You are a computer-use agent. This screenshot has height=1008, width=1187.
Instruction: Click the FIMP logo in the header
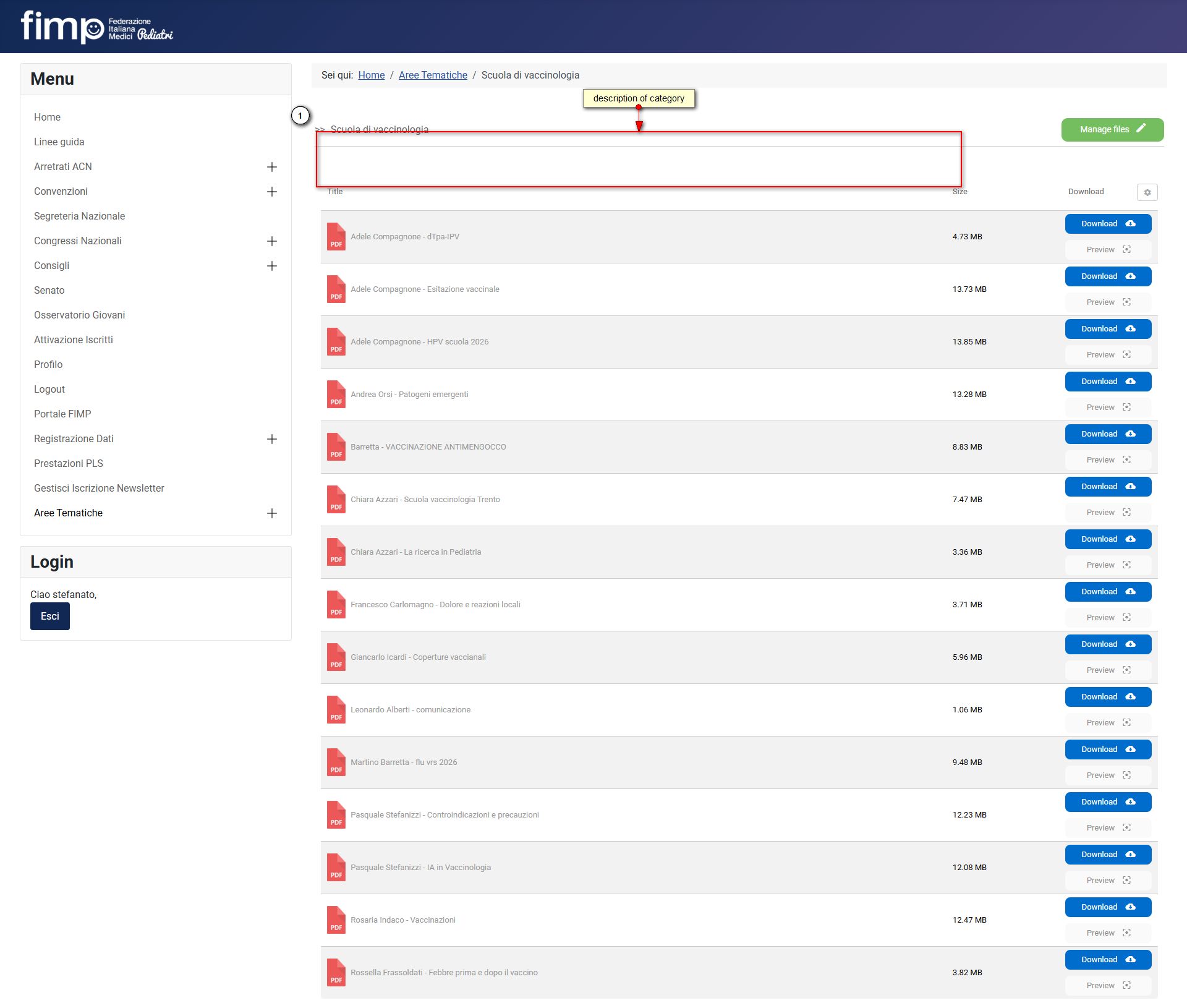pos(97,27)
